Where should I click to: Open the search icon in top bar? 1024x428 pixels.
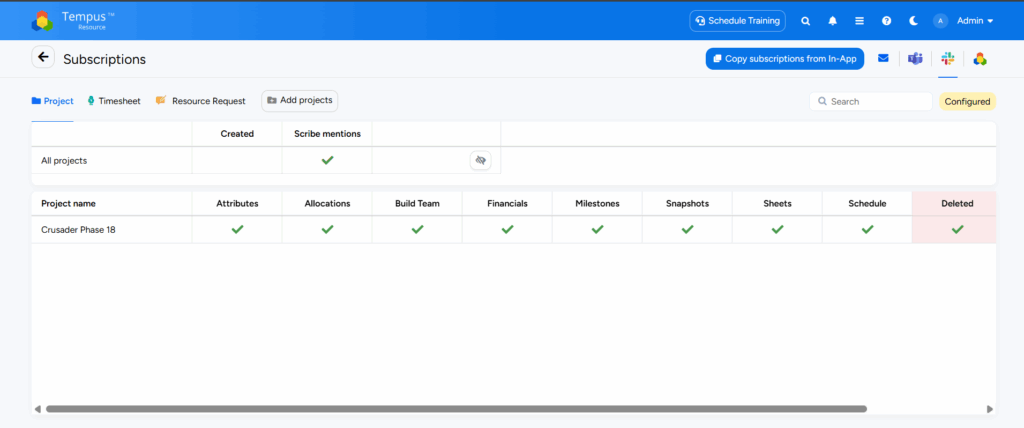[x=805, y=21]
